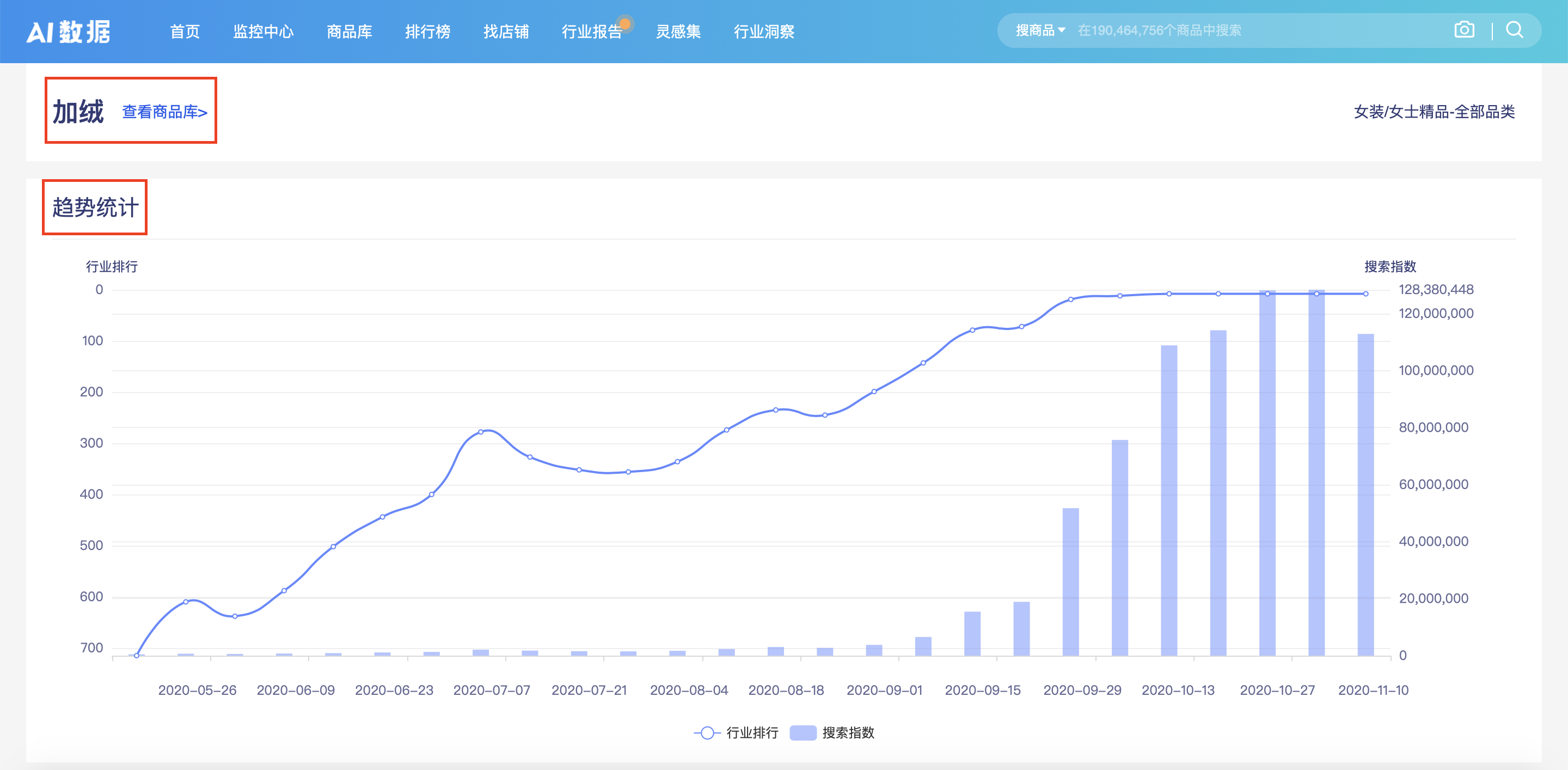The width and height of the screenshot is (1568, 770).
Task: Open the 首页 navigation item
Action: click(185, 32)
